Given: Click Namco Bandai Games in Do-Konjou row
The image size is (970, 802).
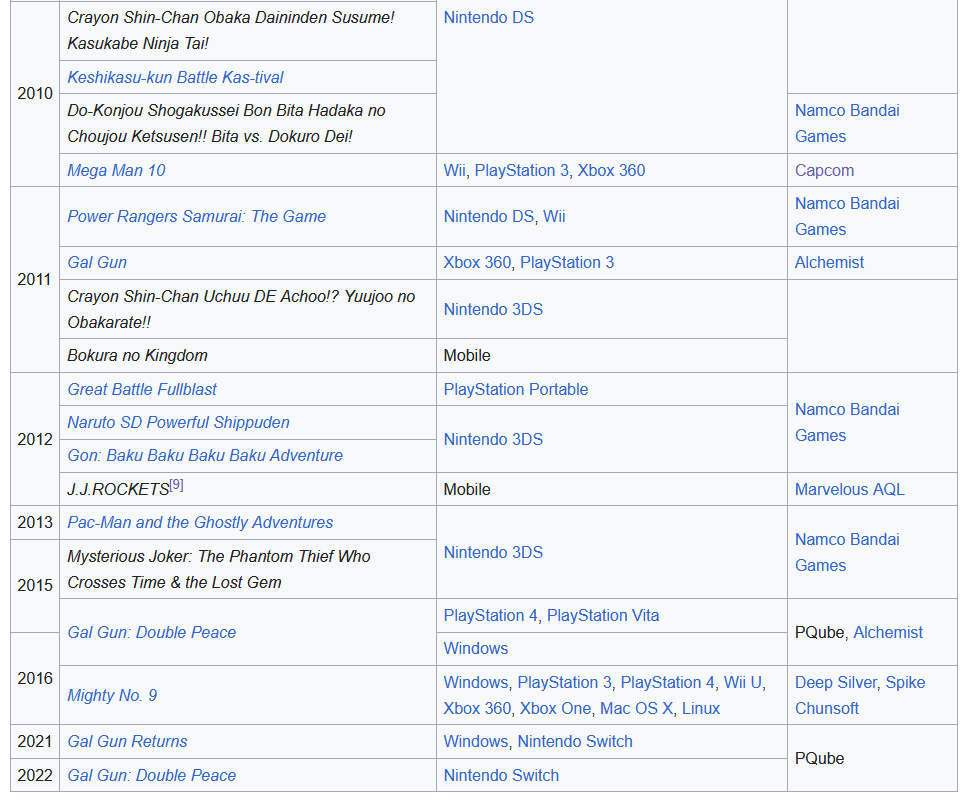Looking at the screenshot, I should click(x=847, y=123).
